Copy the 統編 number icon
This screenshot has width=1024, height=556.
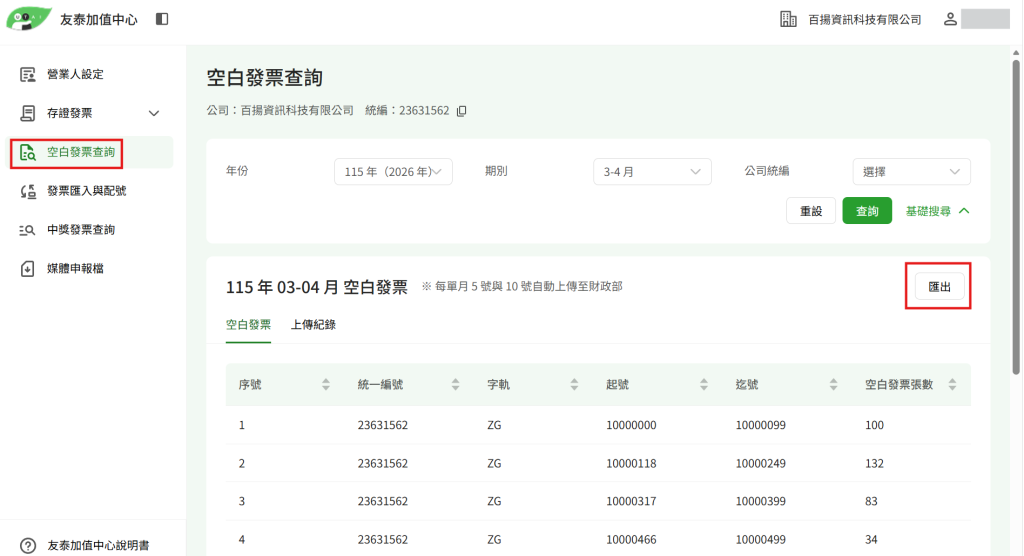coord(461,111)
